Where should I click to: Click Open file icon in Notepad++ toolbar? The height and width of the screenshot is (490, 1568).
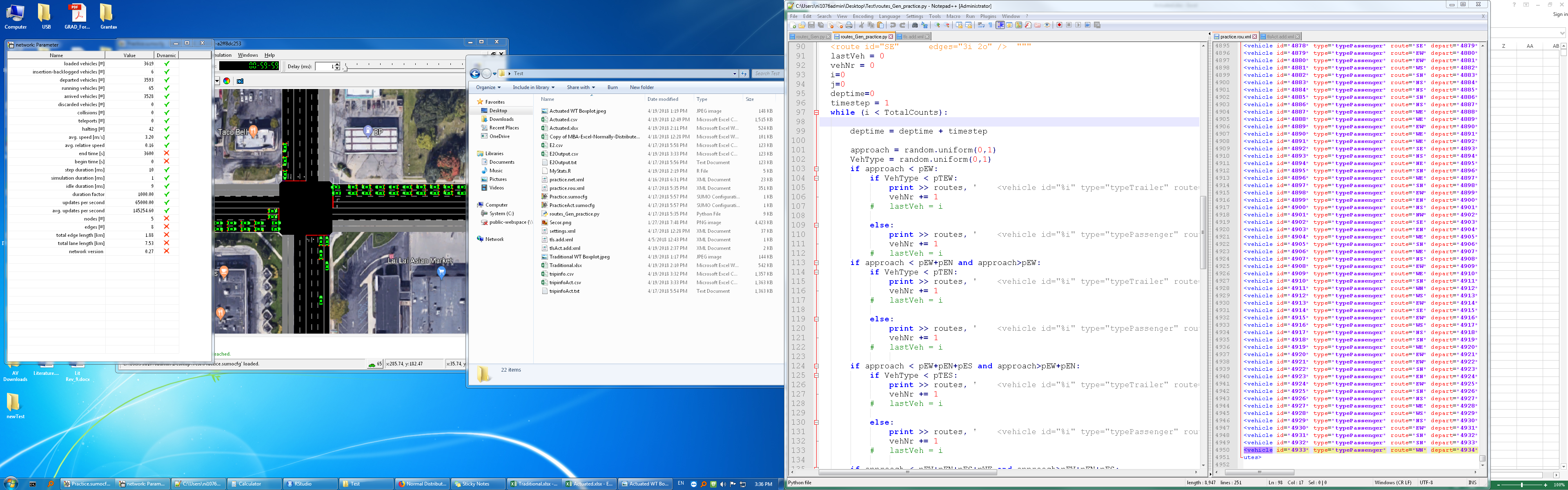[802, 25]
